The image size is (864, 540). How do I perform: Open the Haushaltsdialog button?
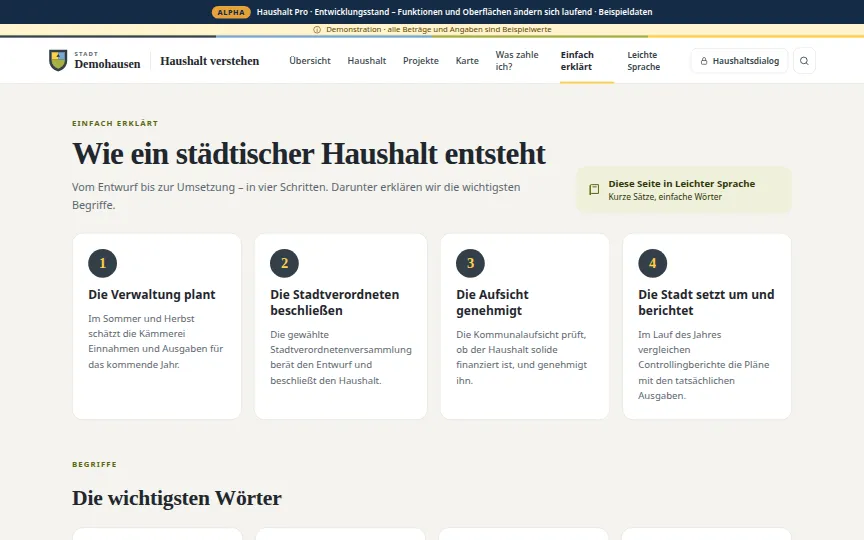pos(739,61)
